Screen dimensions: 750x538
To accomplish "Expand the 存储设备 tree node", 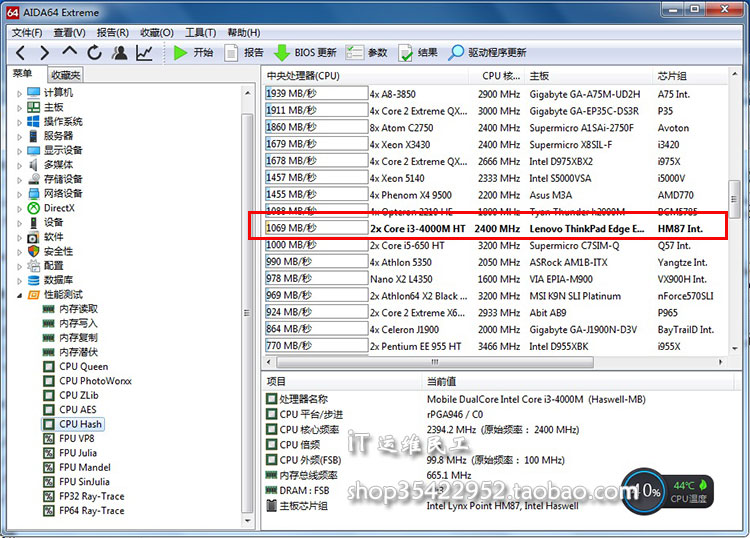I will (20, 180).
